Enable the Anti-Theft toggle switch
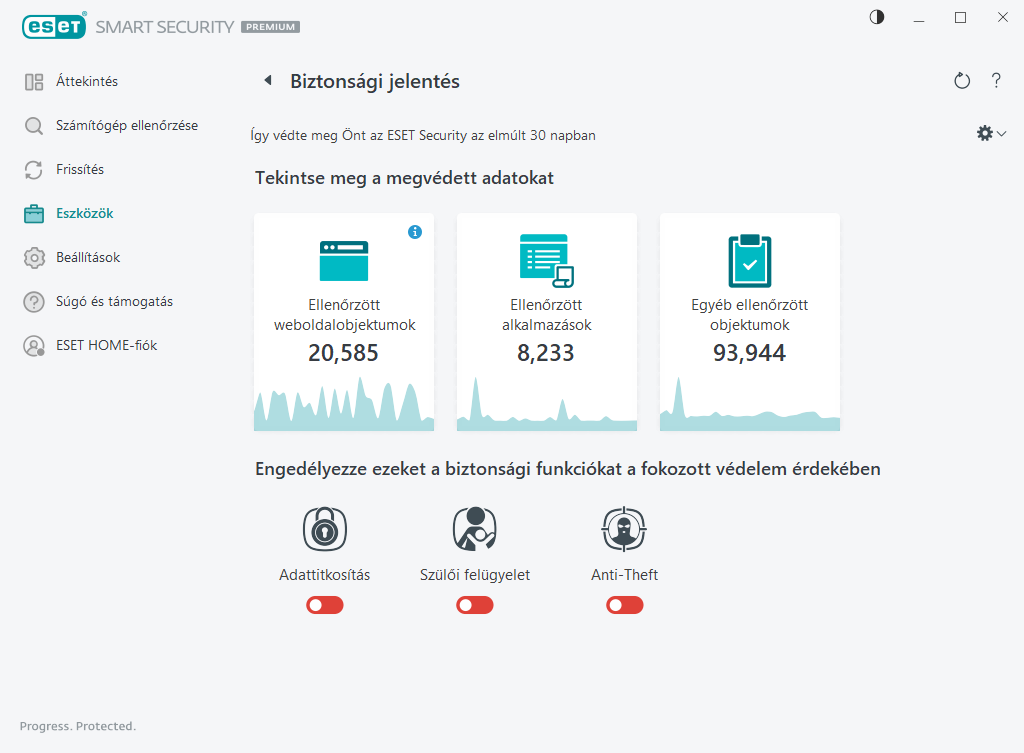Viewport: 1024px width, 753px height. click(x=624, y=605)
